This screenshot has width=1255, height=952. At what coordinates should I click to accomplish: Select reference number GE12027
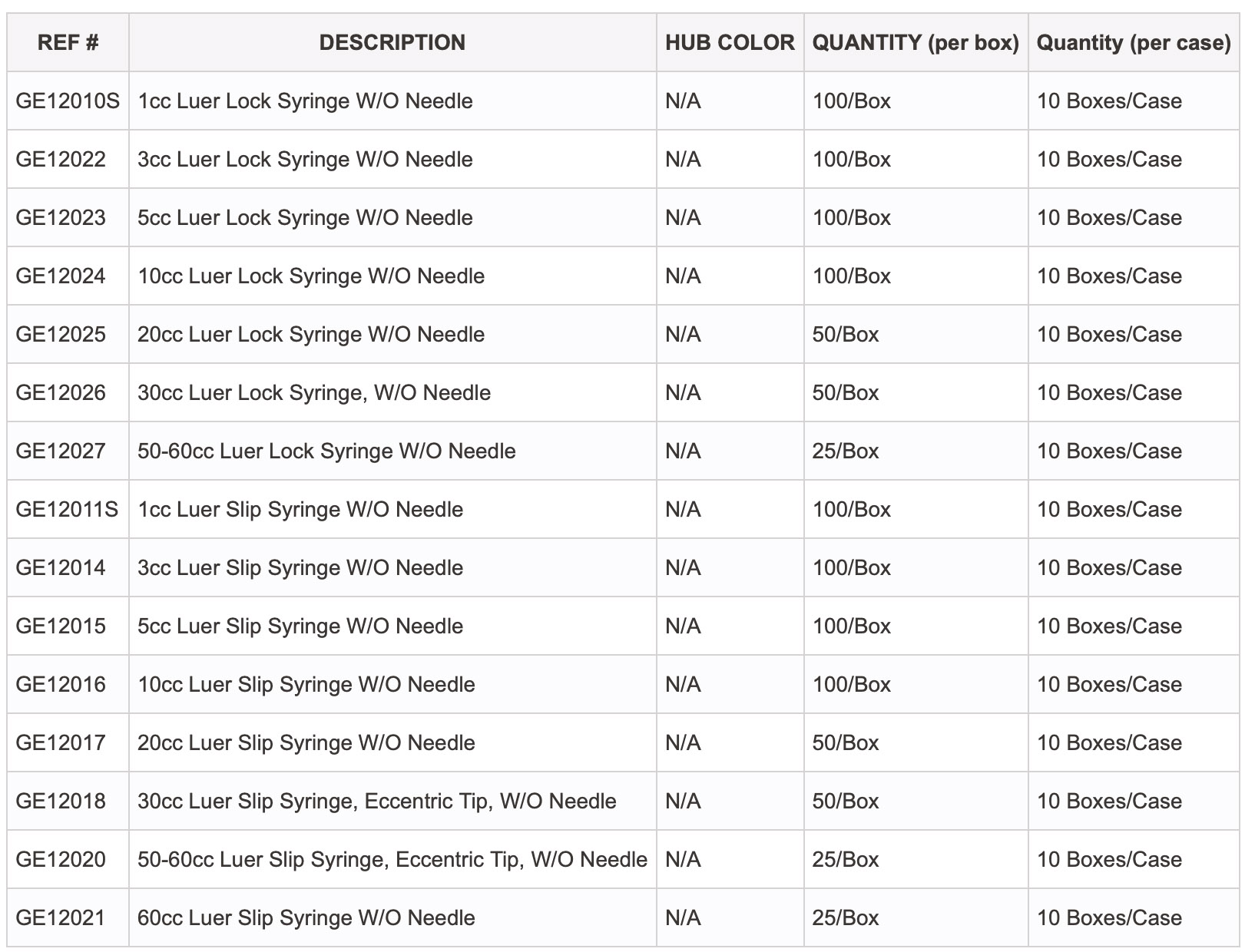61,451
